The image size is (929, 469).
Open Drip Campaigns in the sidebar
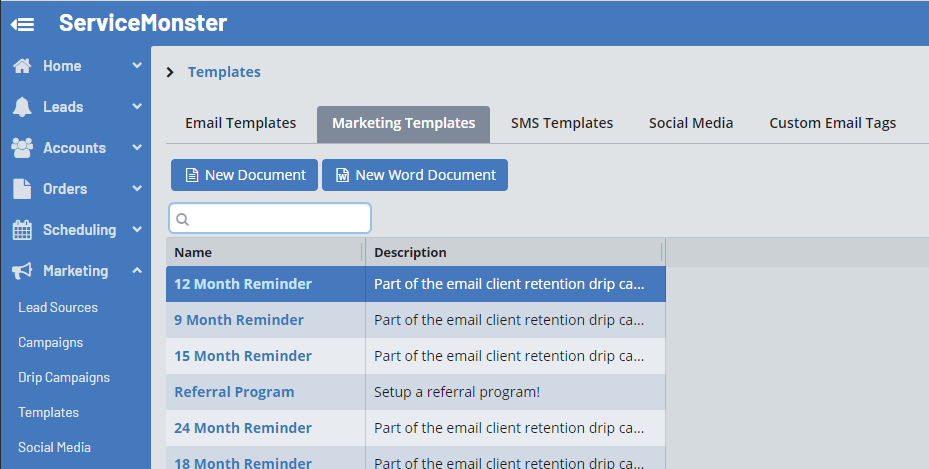coord(64,378)
